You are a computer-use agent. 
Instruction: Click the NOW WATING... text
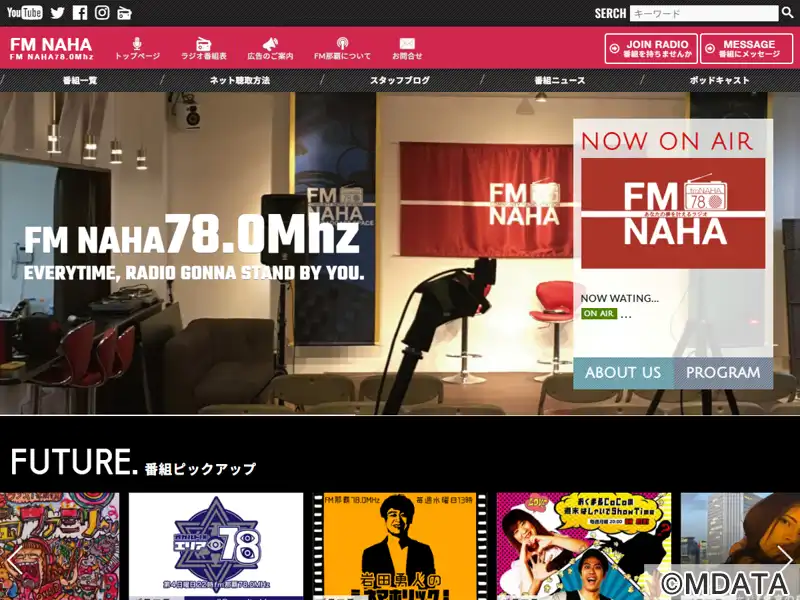pyautogui.click(x=620, y=298)
